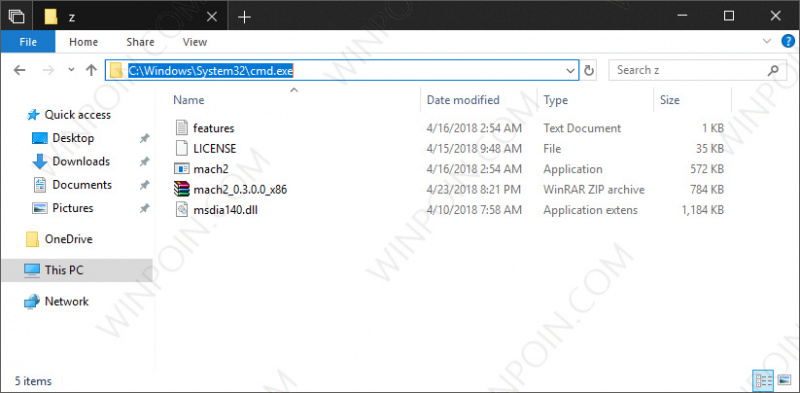Select Quick access in navigation pane

(77, 115)
